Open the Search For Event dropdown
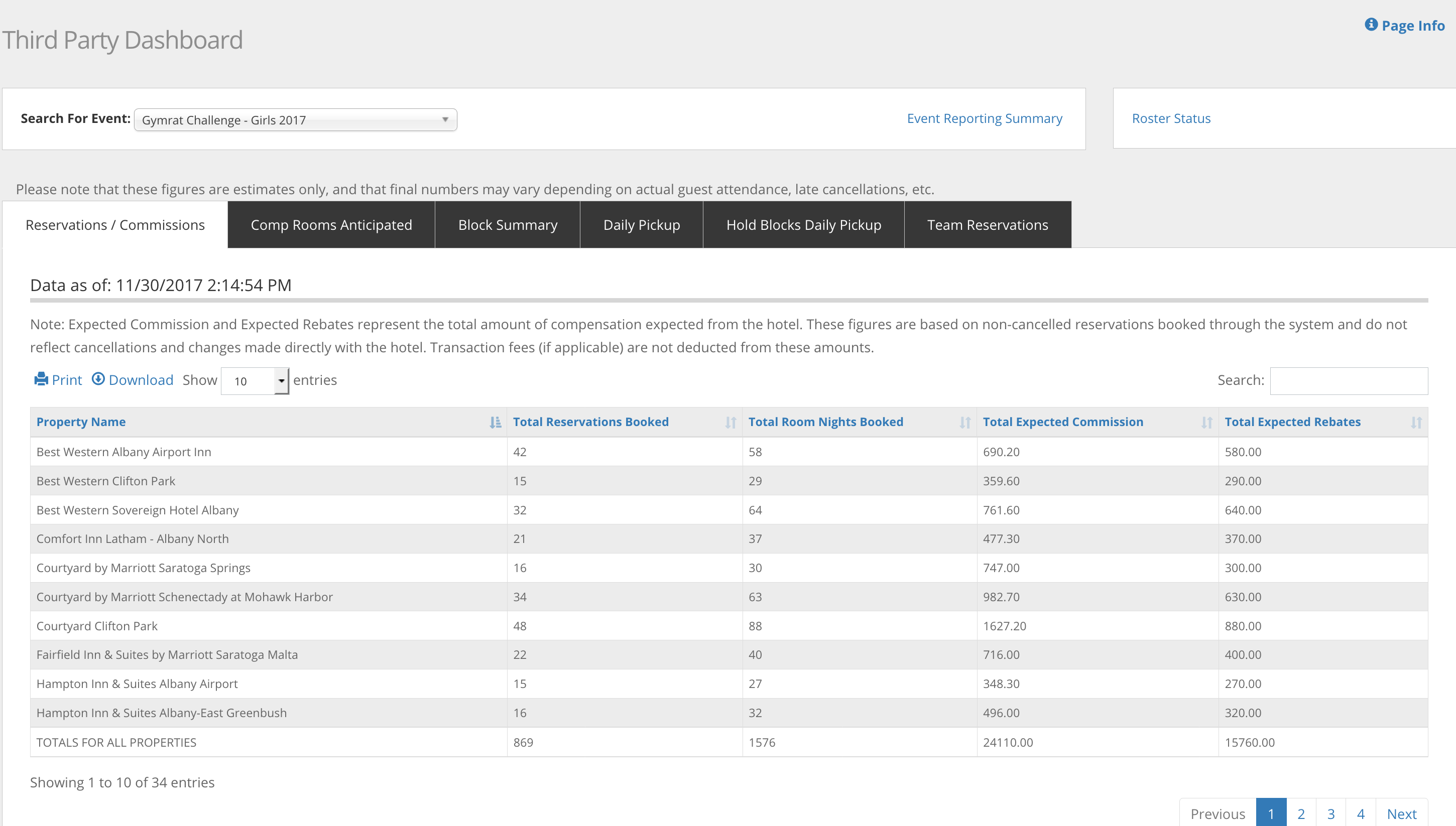Viewport: 1456px width, 826px height. (295, 120)
